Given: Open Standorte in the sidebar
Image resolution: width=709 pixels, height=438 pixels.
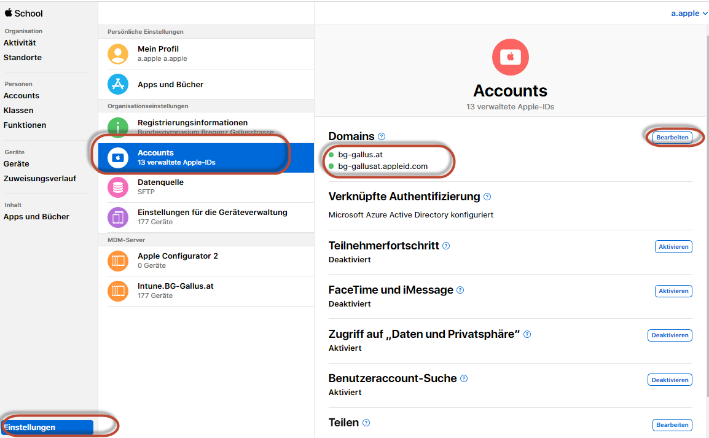Looking at the screenshot, I should tap(23, 57).
